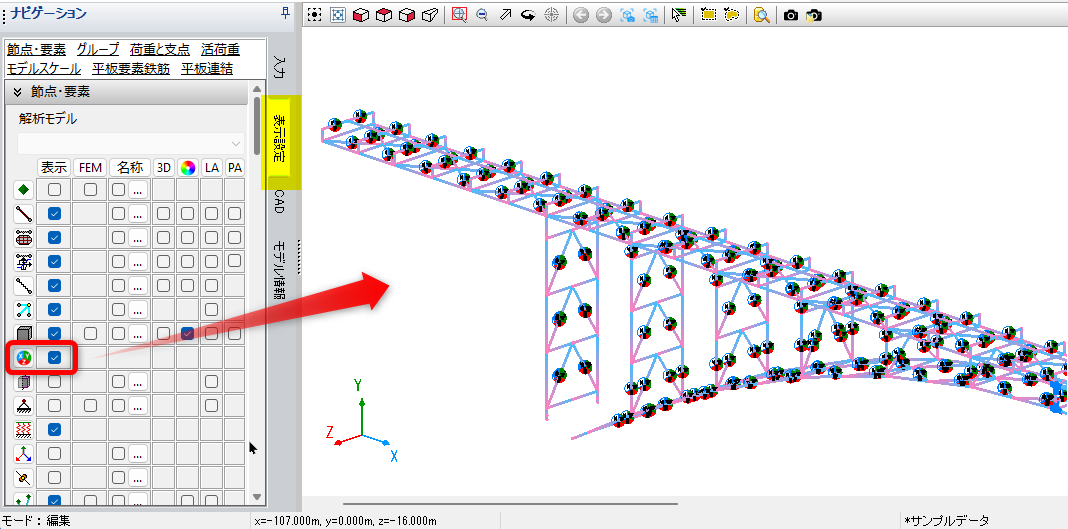Open the 活荷重 link
This screenshot has height=529, width=1068.
pos(221,49)
